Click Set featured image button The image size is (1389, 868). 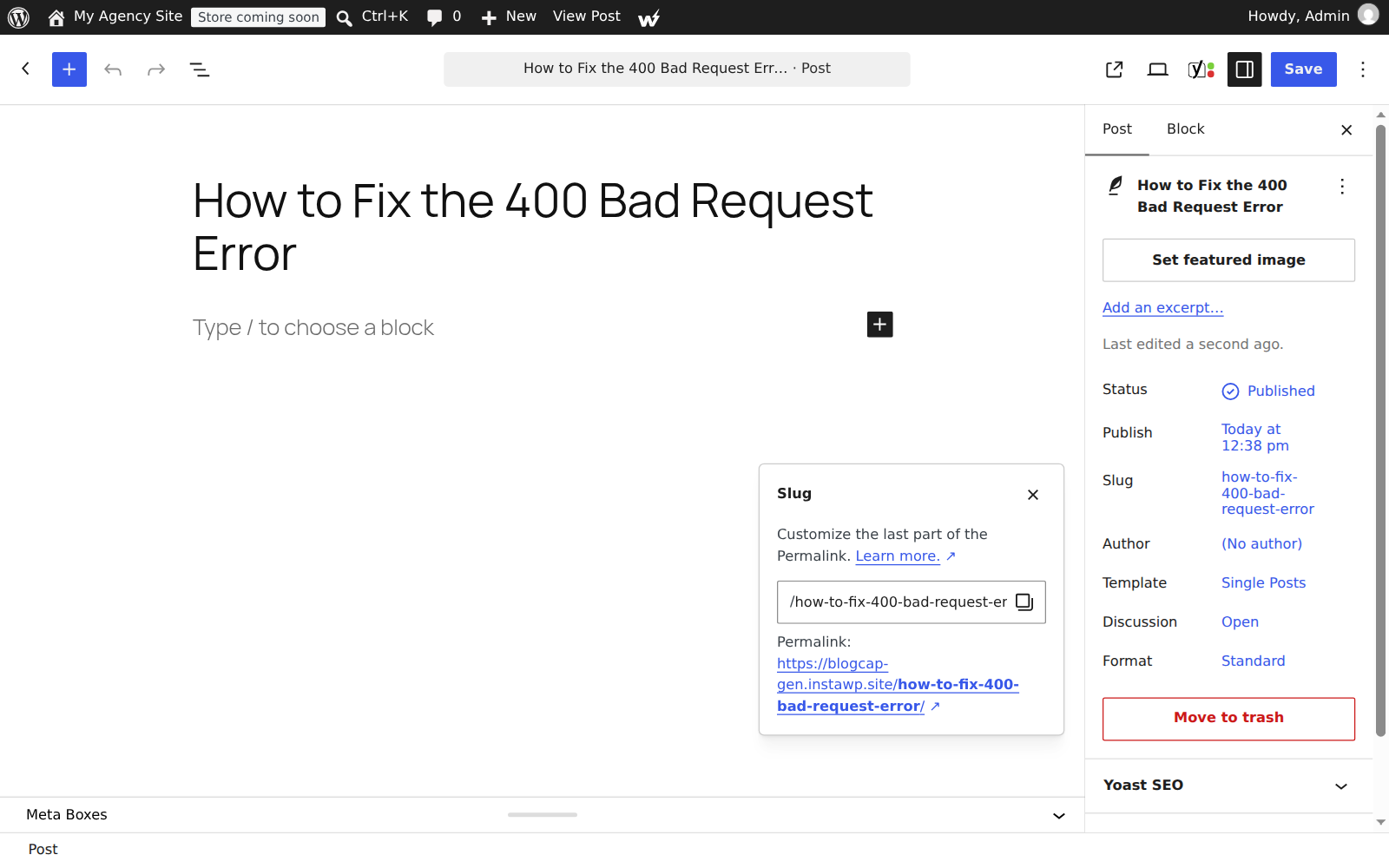[1228, 260]
